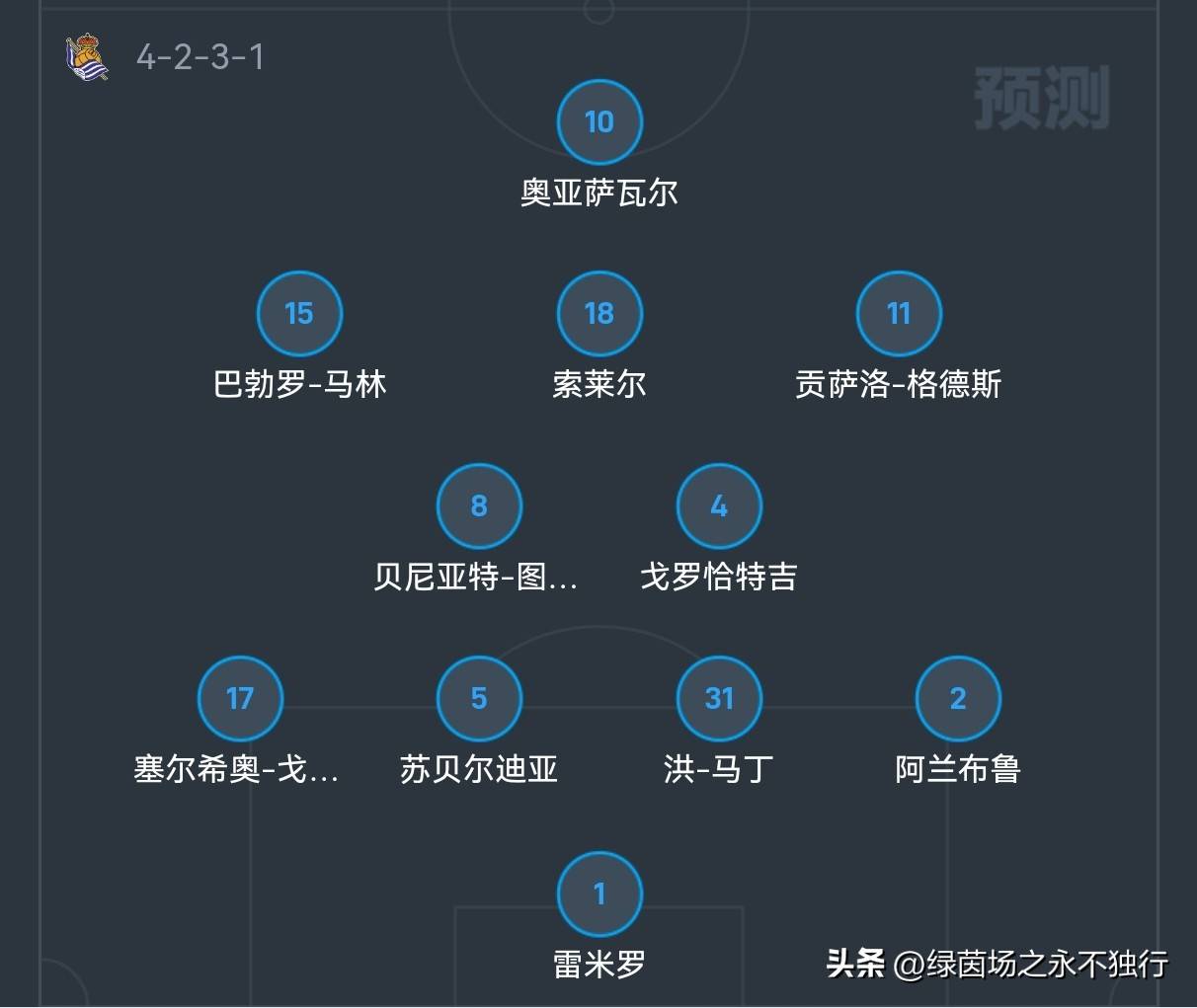
Task: Tap number 4 midfielder badge
Action: (719, 506)
